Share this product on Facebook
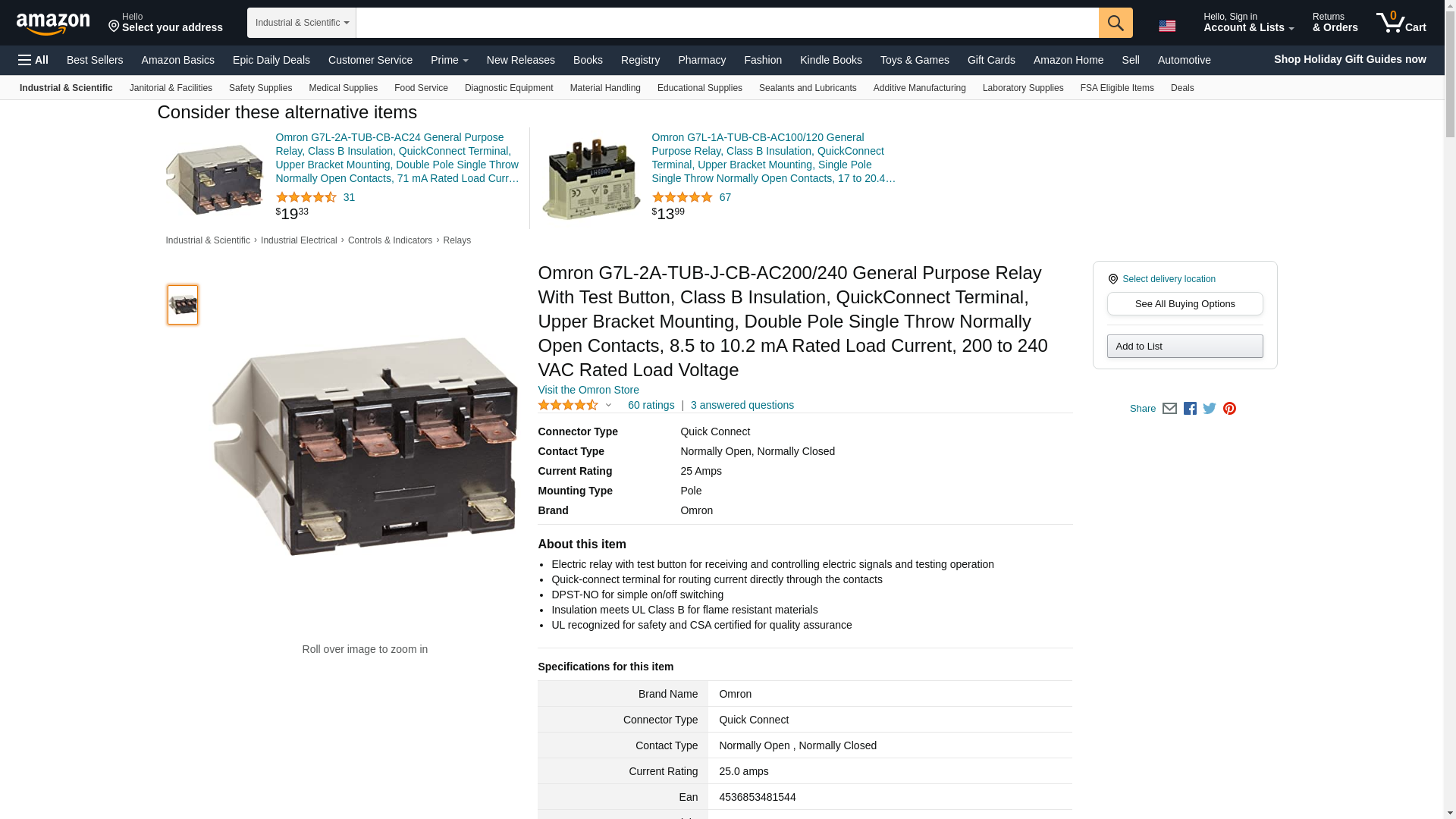Viewport: 1456px width, 819px height. (x=1190, y=409)
